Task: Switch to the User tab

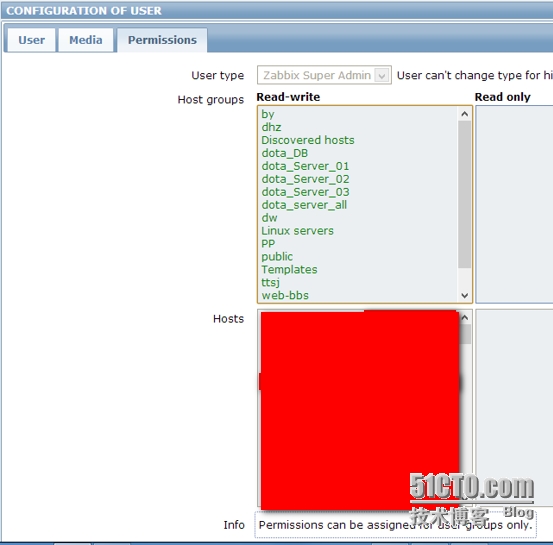Action: 31,40
